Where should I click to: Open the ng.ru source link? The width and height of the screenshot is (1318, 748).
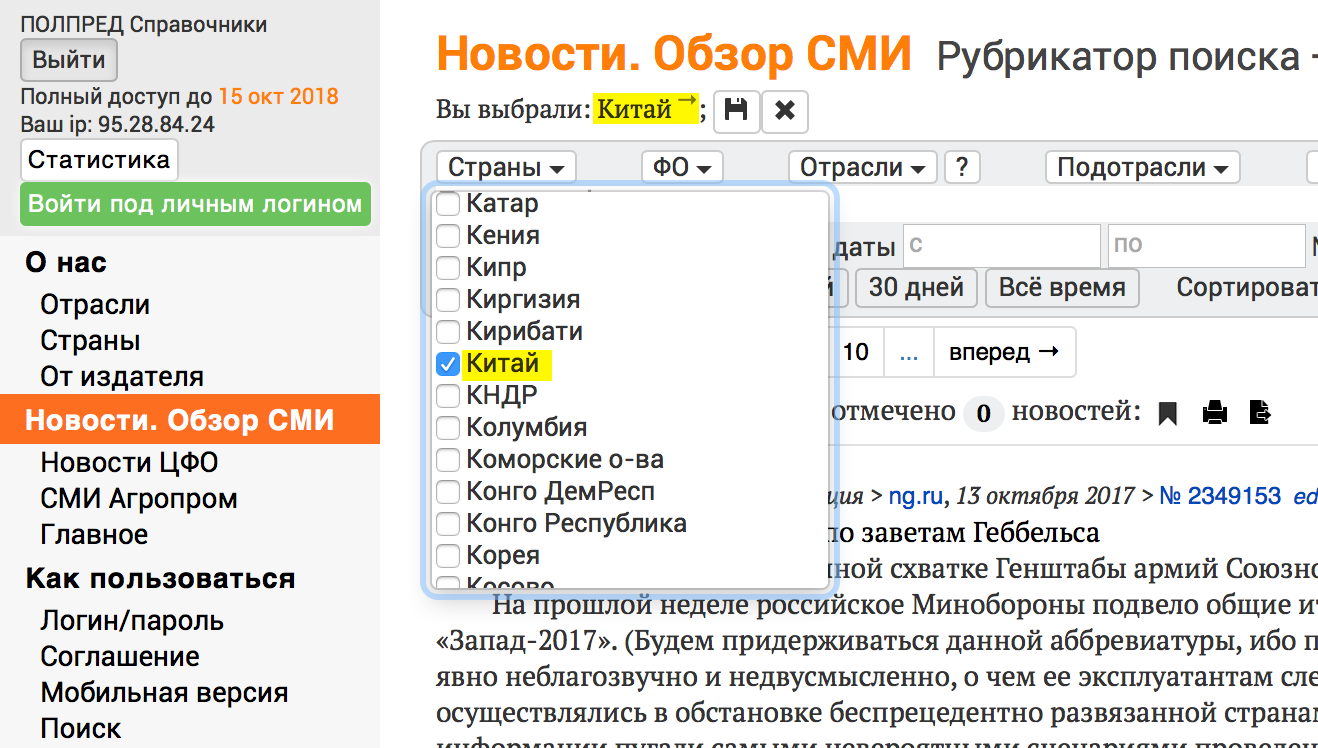tap(918, 496)
